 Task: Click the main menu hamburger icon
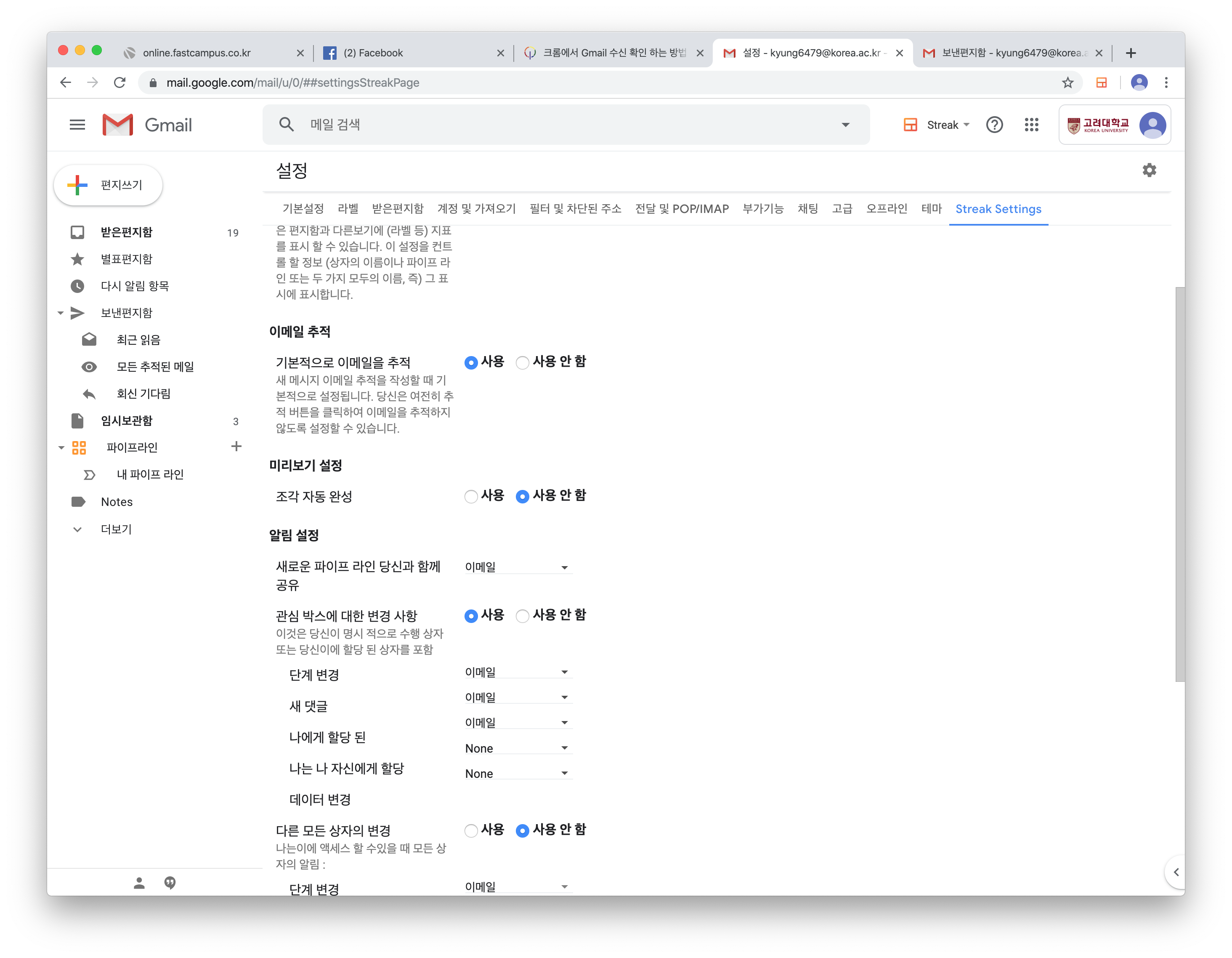[x=77, y=125]
